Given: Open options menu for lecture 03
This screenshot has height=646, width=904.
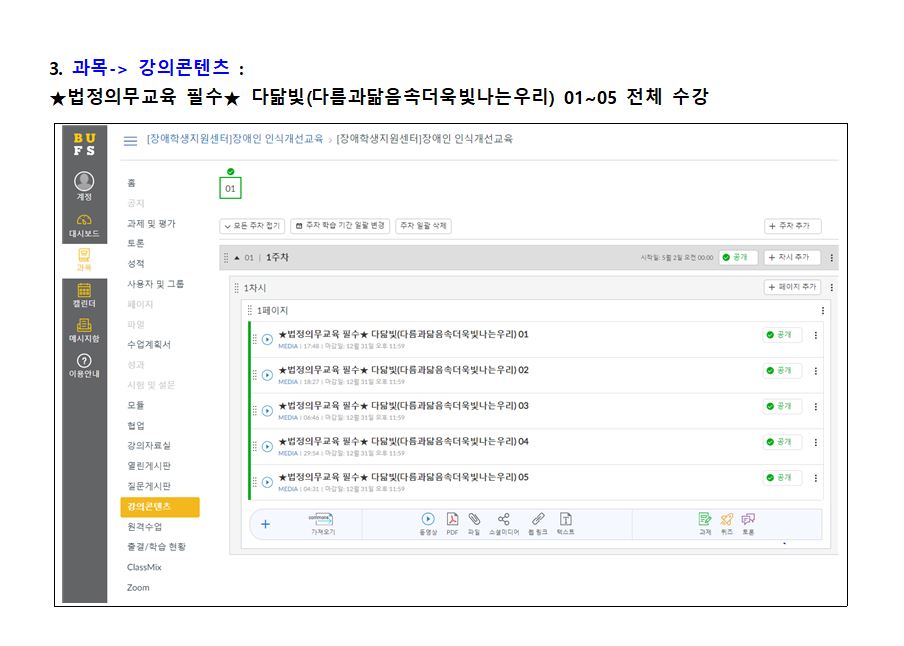Looking at the screenshot, I should click(815, 406).
